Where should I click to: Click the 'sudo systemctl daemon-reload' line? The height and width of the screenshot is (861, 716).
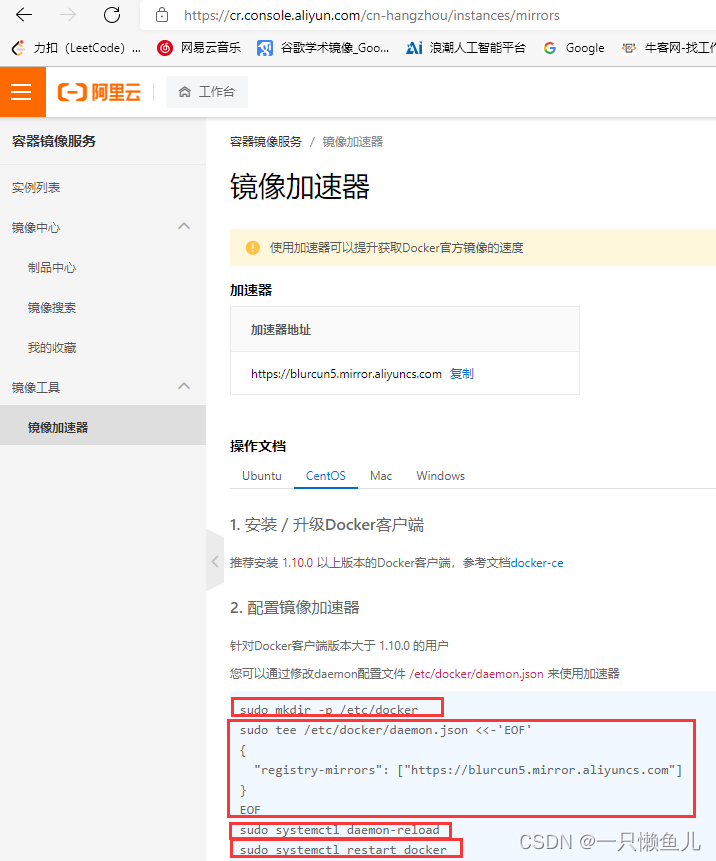(x=340, y=830)
